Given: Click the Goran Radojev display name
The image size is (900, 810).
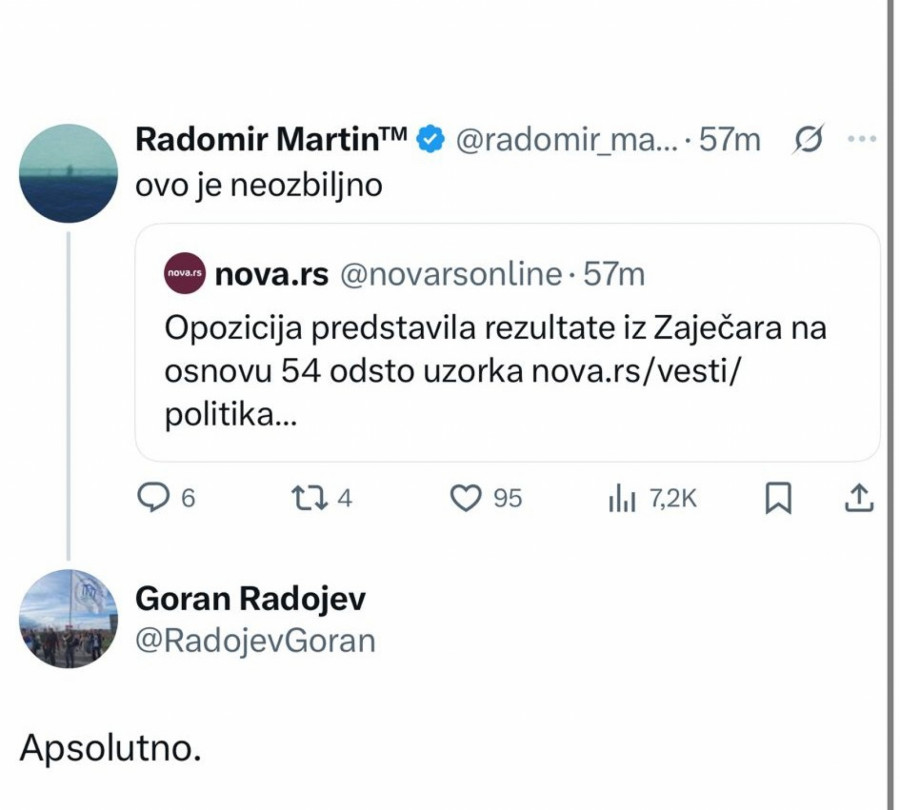Looking at the screenshot, I should pos(250,599).
